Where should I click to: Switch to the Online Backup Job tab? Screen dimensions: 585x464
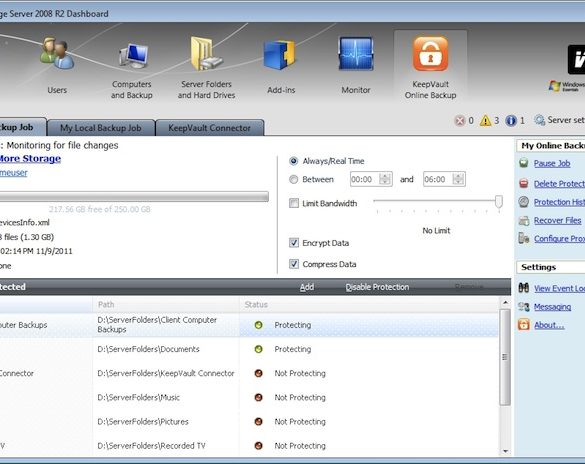coord(22,127)
